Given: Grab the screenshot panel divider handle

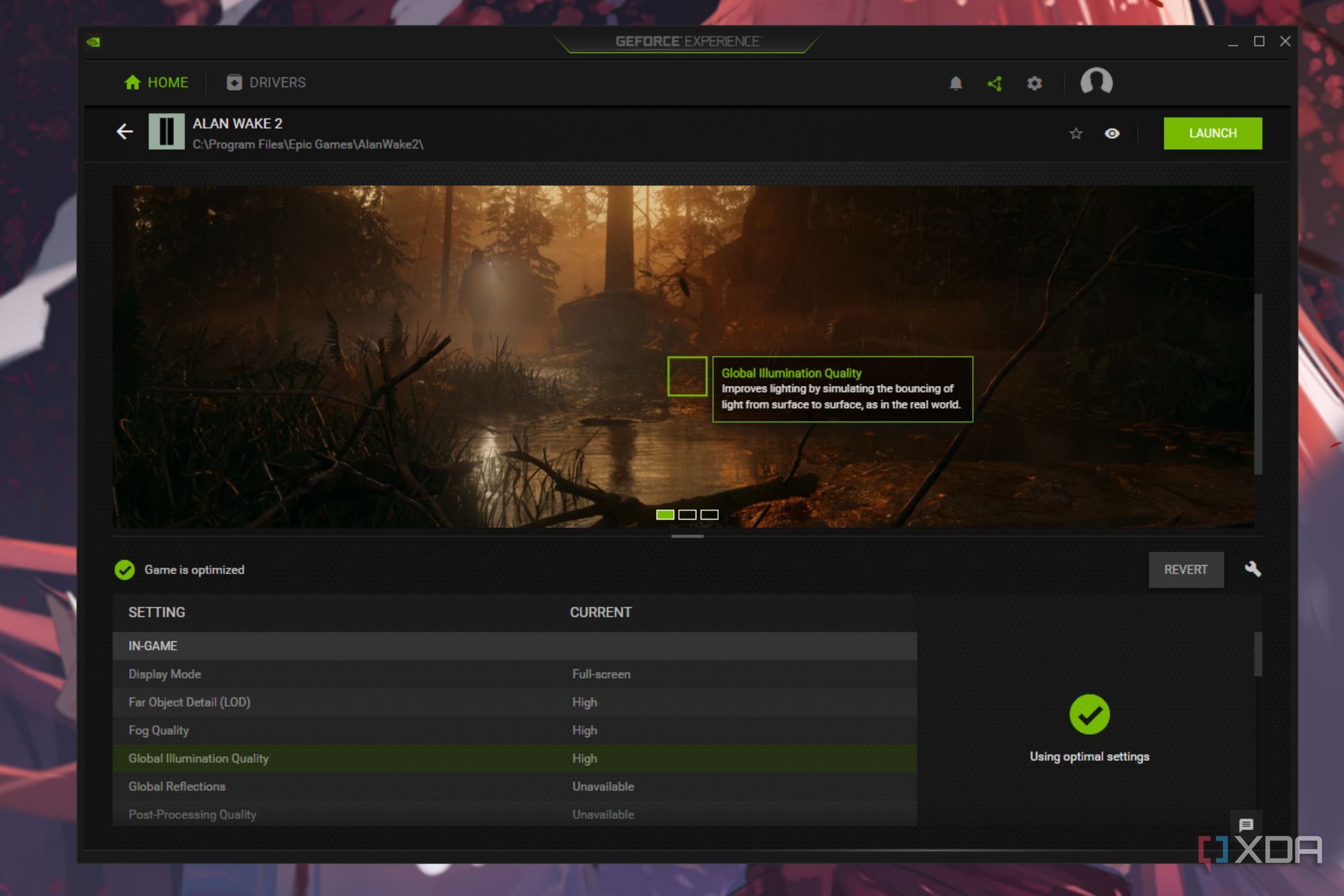Looking at the screenshot, I should tap(687, 536).
